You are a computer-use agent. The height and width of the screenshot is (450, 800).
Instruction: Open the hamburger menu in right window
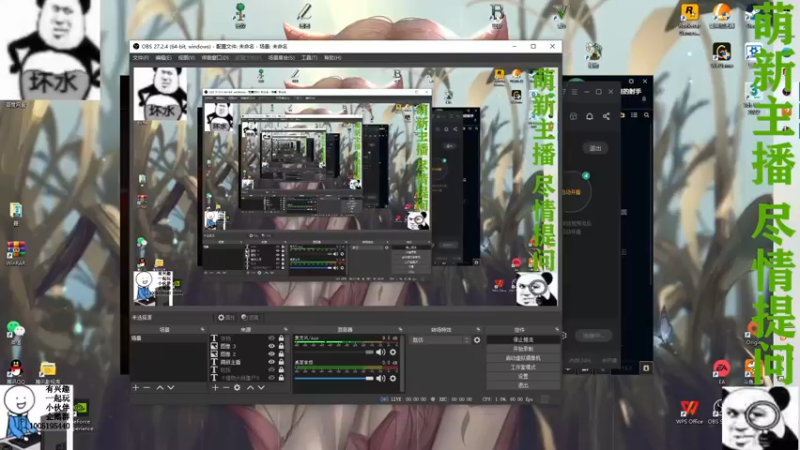574,92
